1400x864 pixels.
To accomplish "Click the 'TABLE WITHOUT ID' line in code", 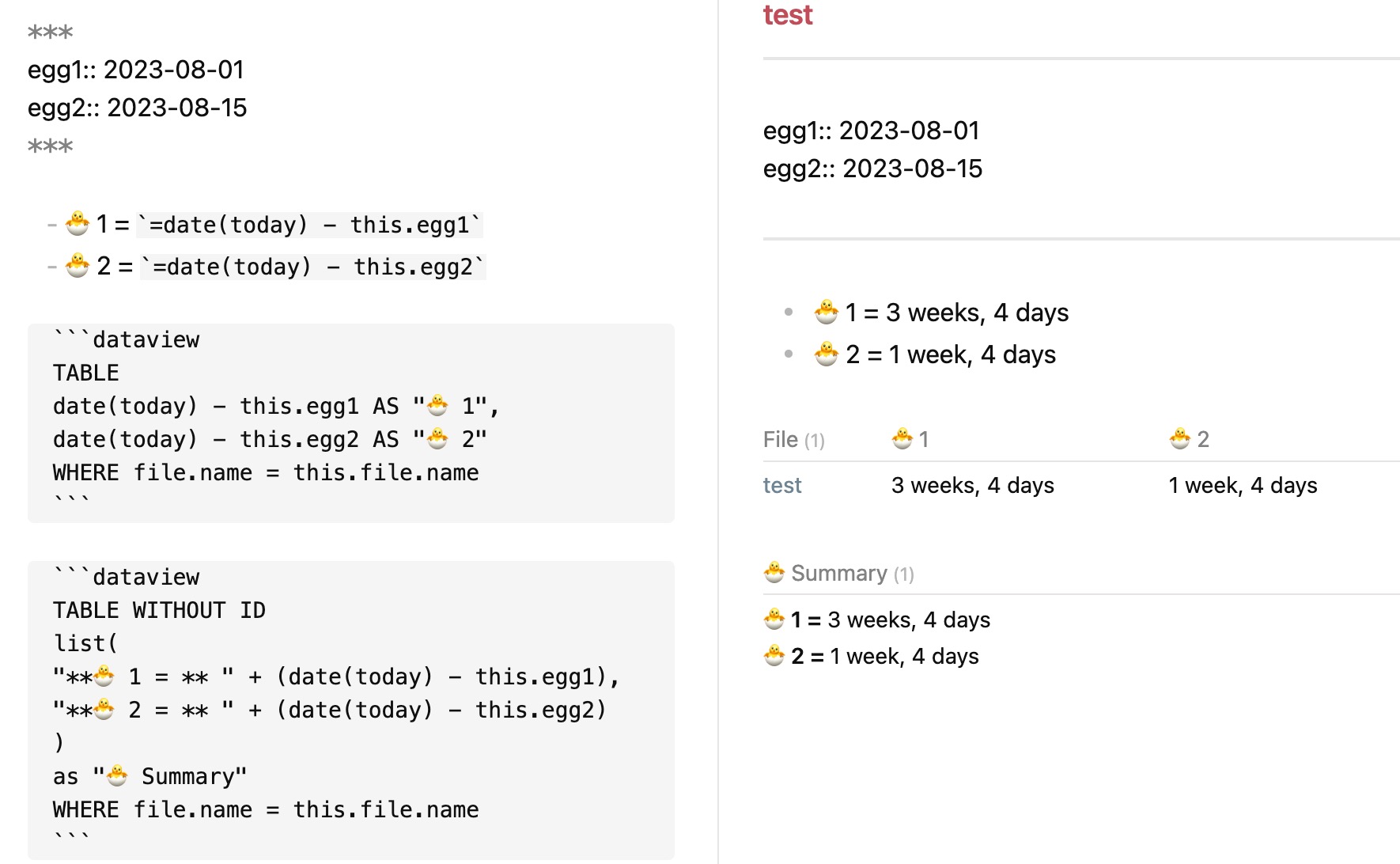I will [159, 610].
